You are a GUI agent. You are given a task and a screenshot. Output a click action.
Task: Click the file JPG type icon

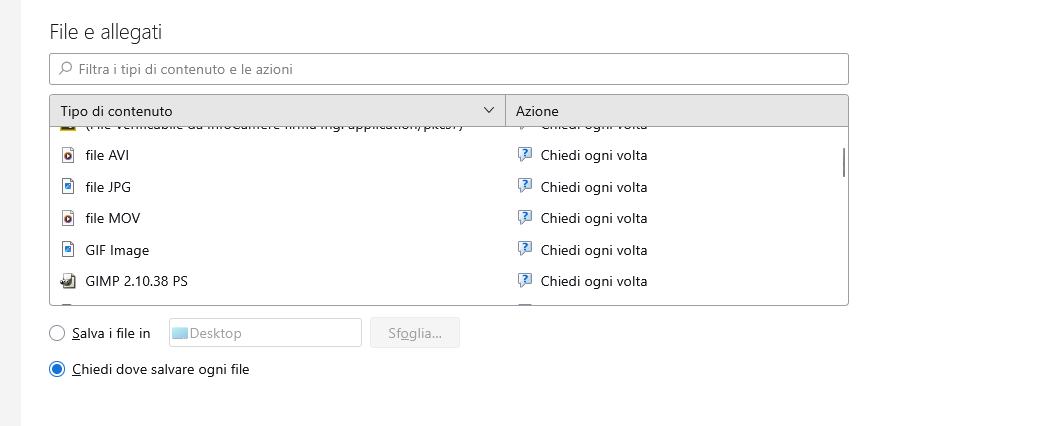[x=68, y=187]
